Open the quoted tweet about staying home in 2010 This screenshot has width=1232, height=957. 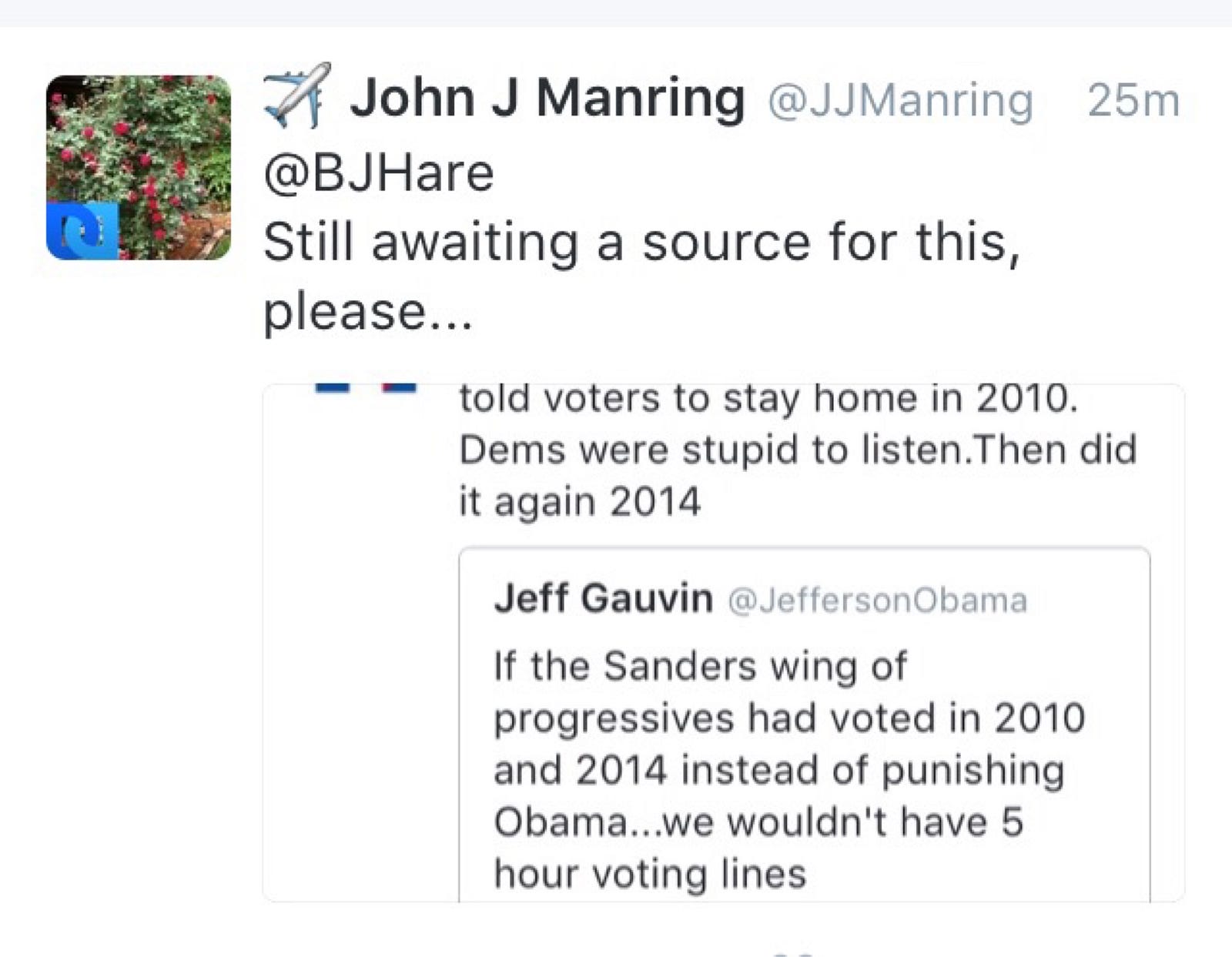724,642
